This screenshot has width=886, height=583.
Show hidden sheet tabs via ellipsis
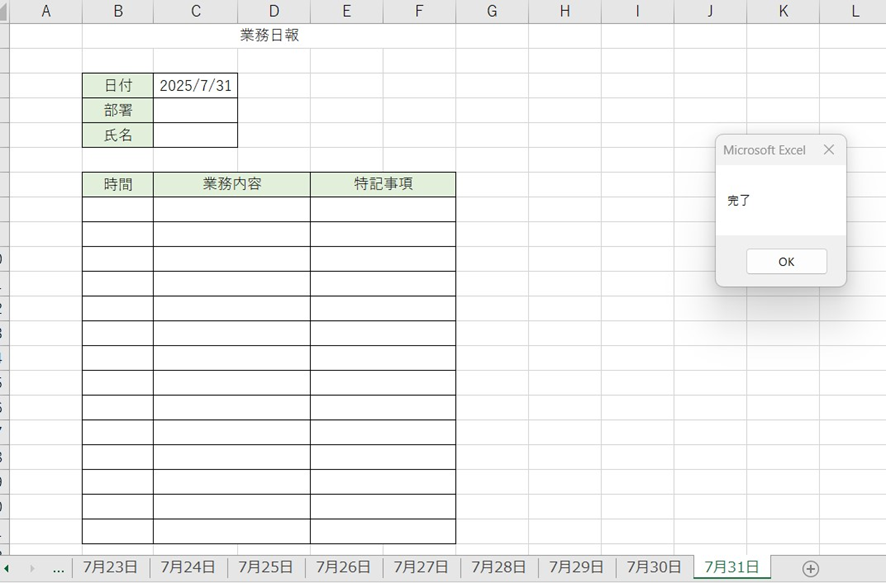point(58,568)
